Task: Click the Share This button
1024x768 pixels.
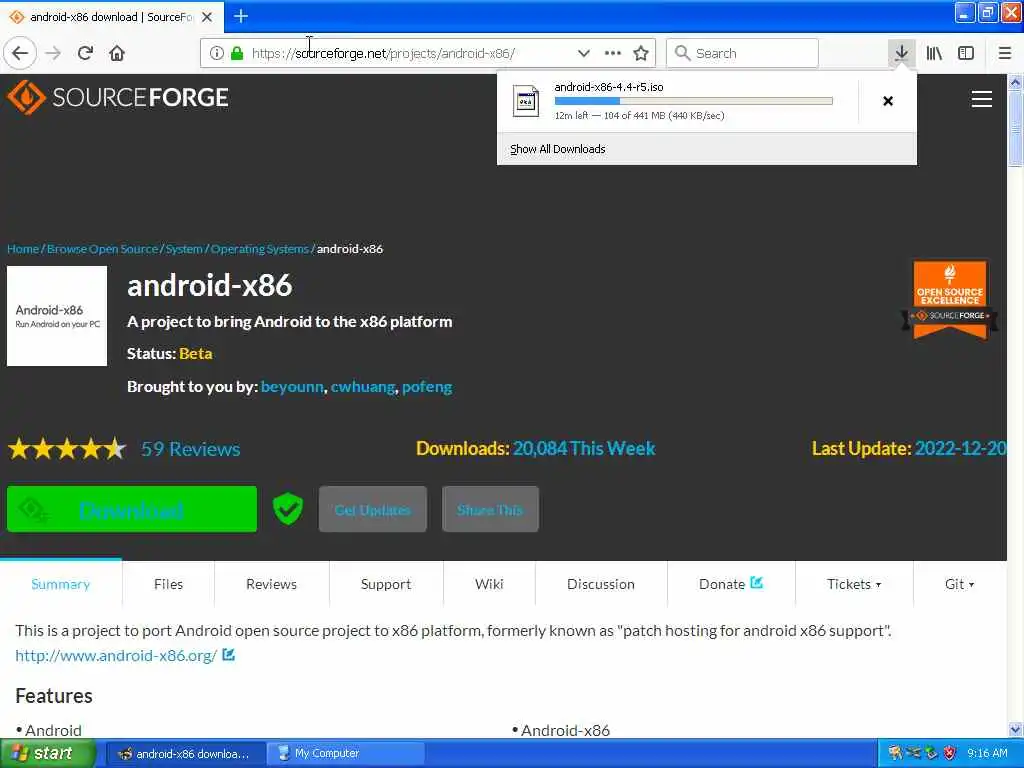Action: point(490,509)
